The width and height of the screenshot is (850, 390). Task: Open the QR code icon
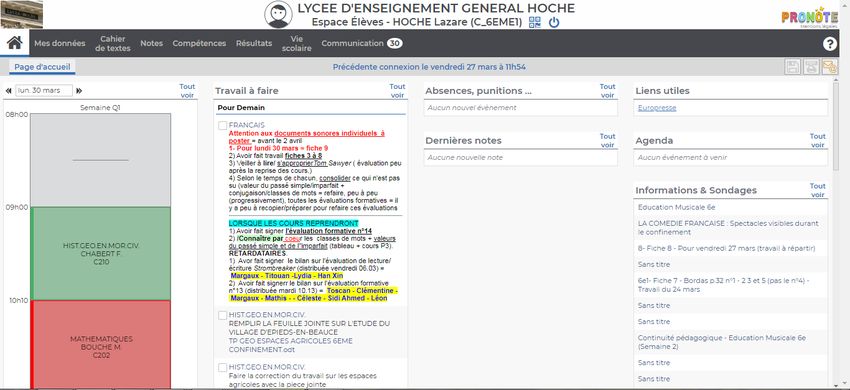[x=535, y=22]
